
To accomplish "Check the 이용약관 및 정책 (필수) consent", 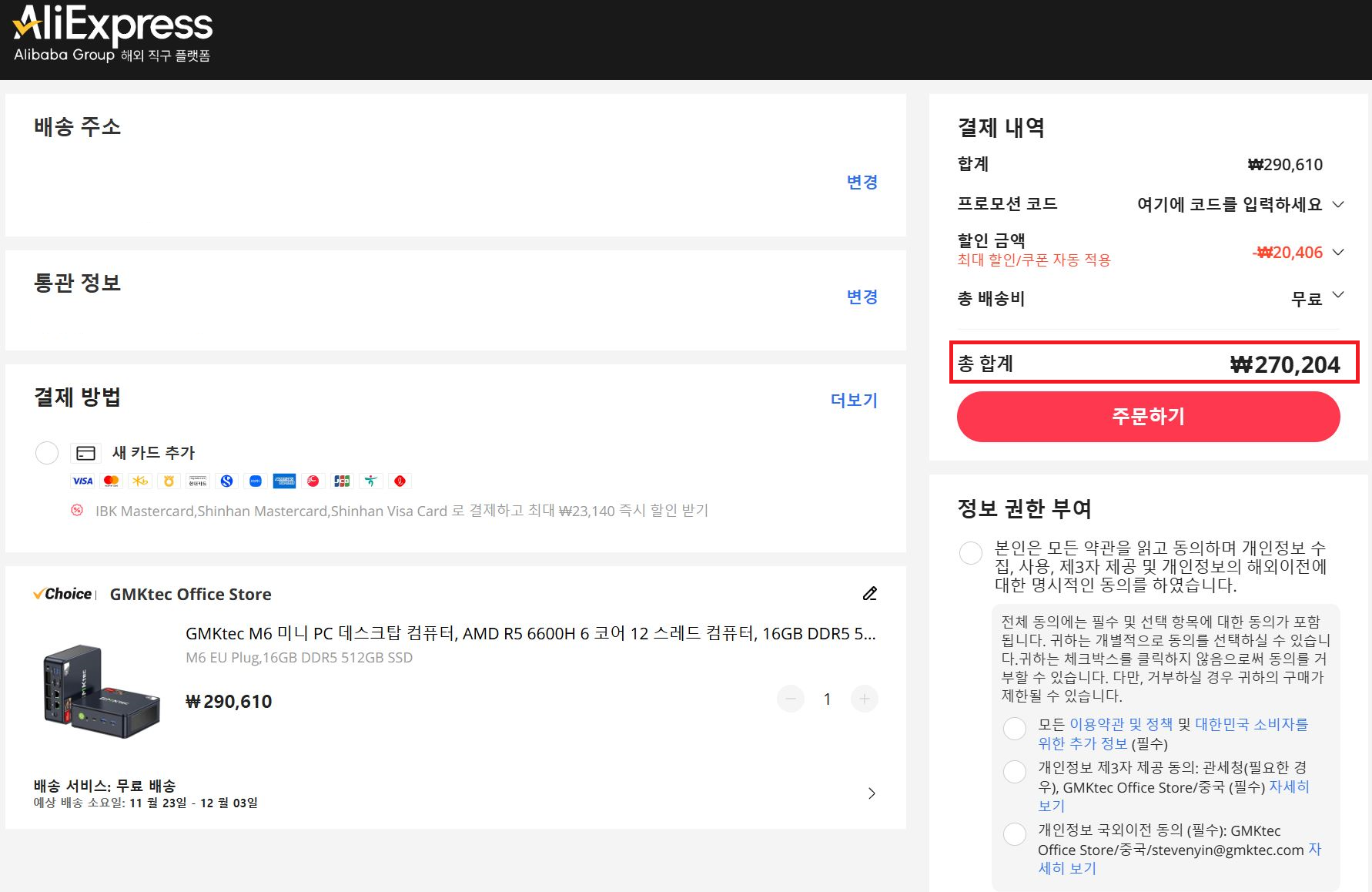I will 1015,729.
